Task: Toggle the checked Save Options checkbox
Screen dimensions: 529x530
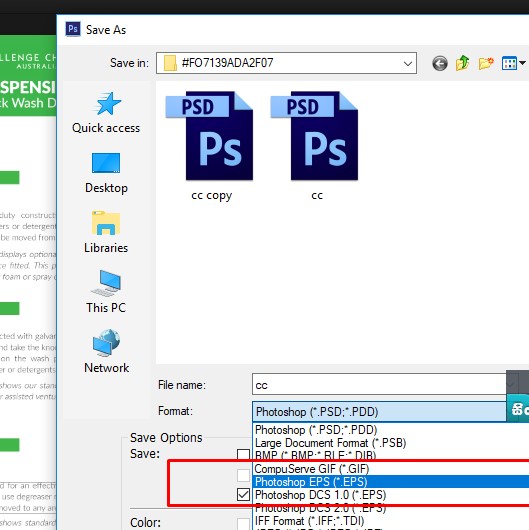Action: click(243, 495)
